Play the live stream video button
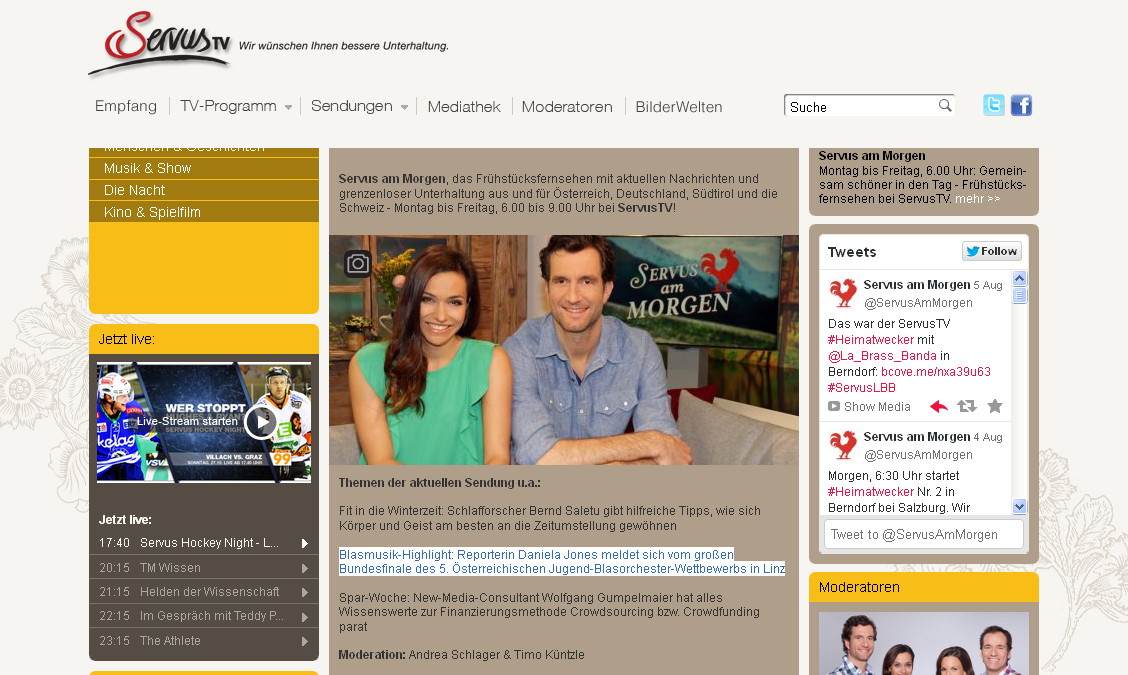Viewport: 1128px width, 675px height. coord(260,422)
